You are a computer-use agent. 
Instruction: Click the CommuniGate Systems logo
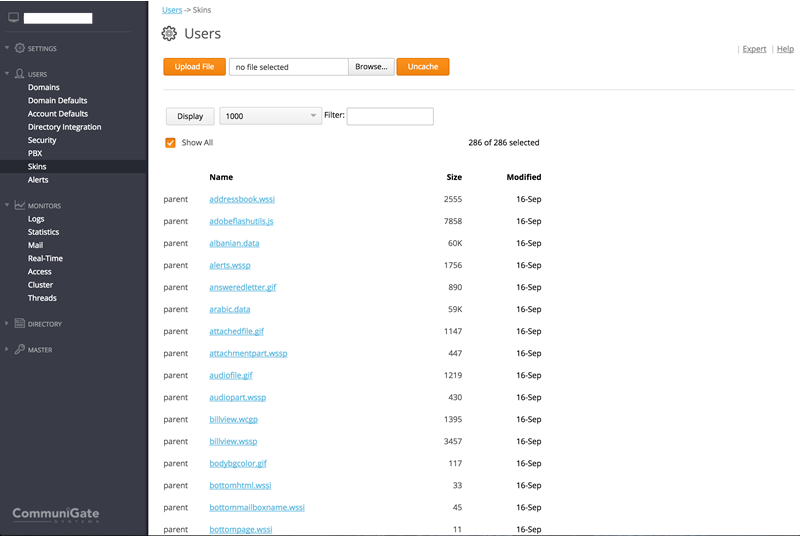point(56,515)
